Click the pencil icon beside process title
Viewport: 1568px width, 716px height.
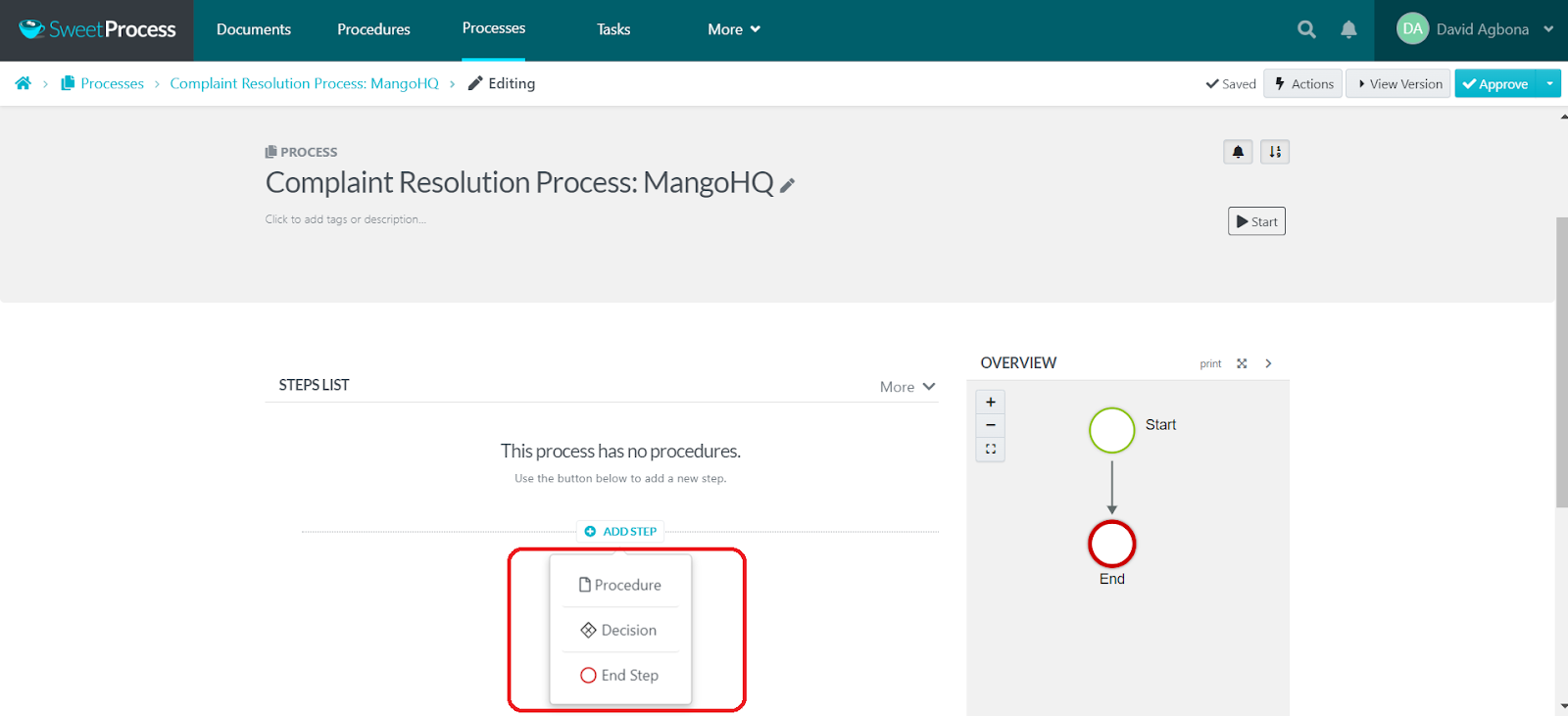[787, 184]
